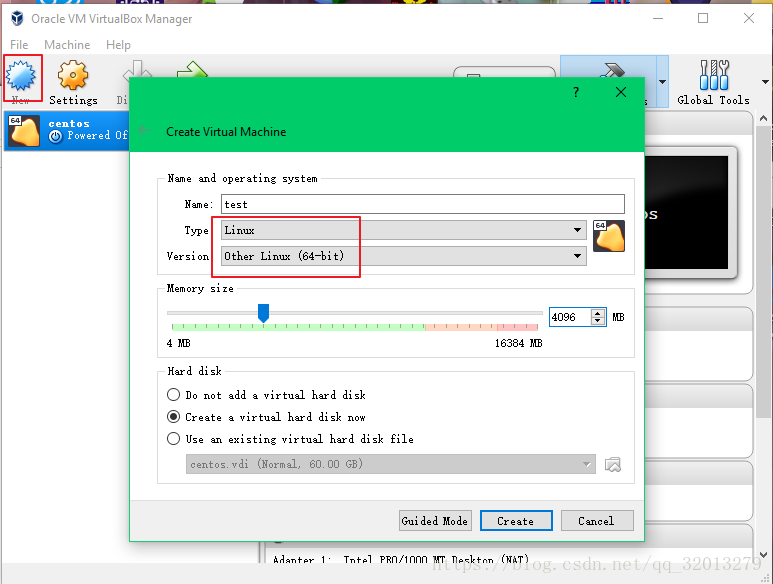
Task: Close the VirtualBox Manager window
Action: 749,19
